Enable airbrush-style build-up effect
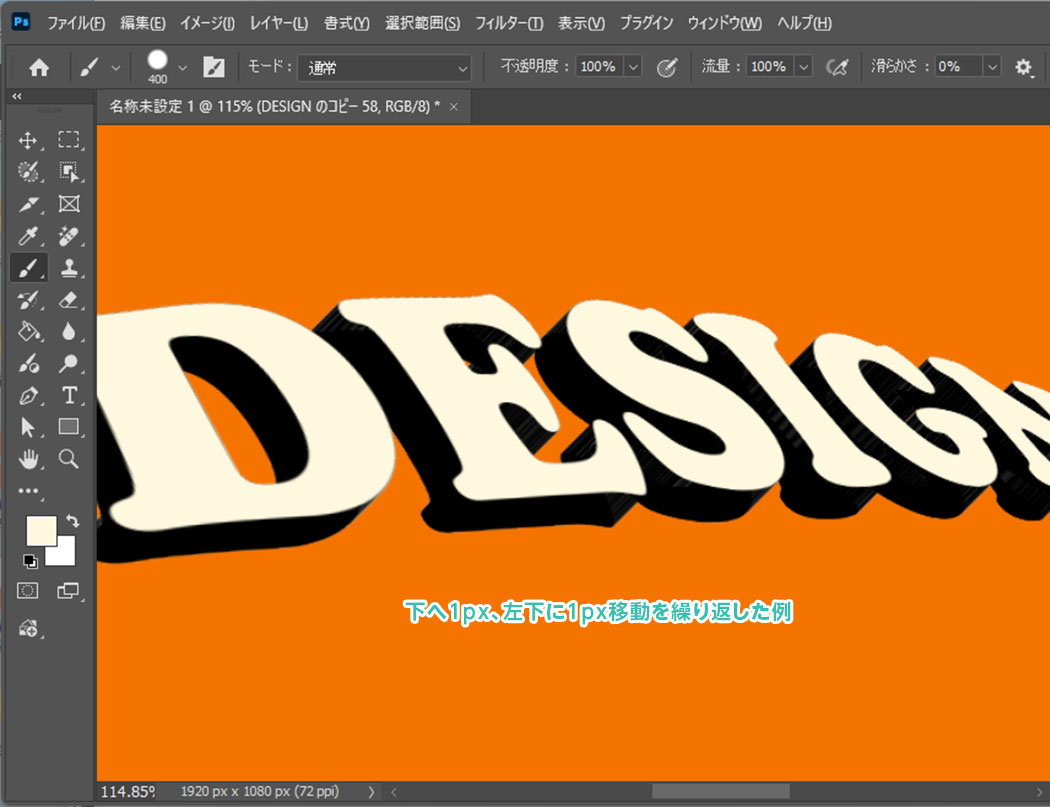The image size is (1050, 807). 837,67
